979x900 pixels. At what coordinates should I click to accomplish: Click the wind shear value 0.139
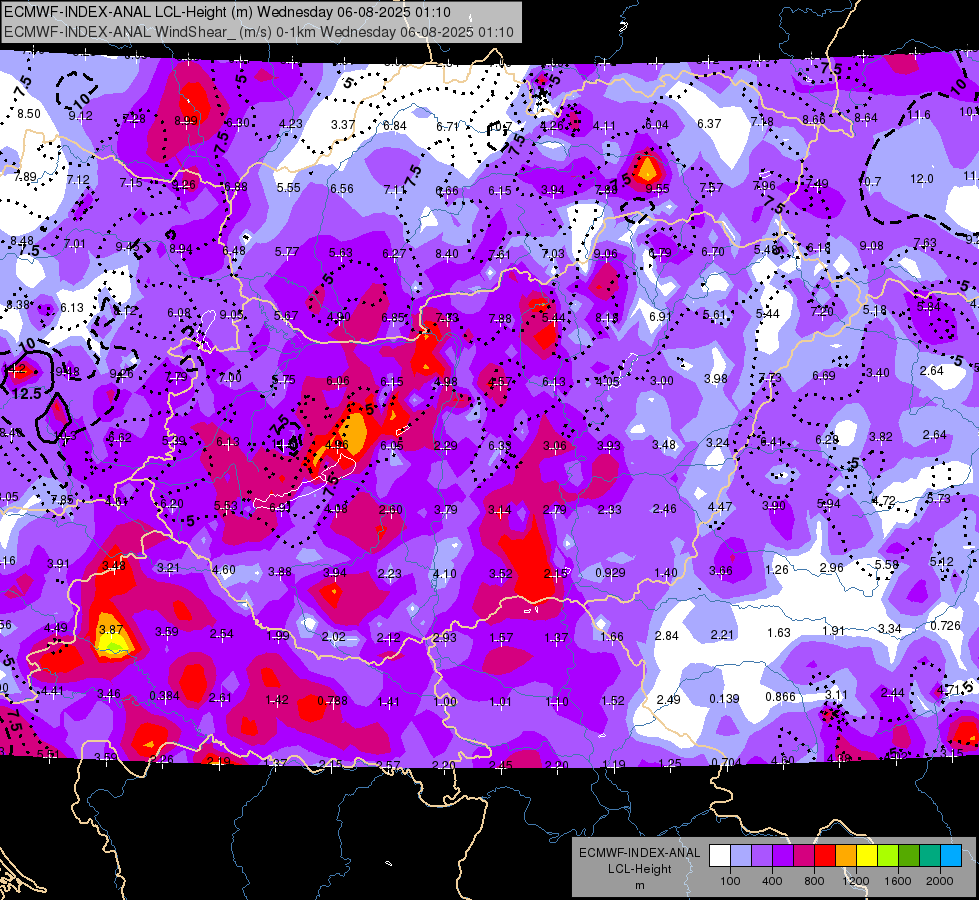[724, 698]
